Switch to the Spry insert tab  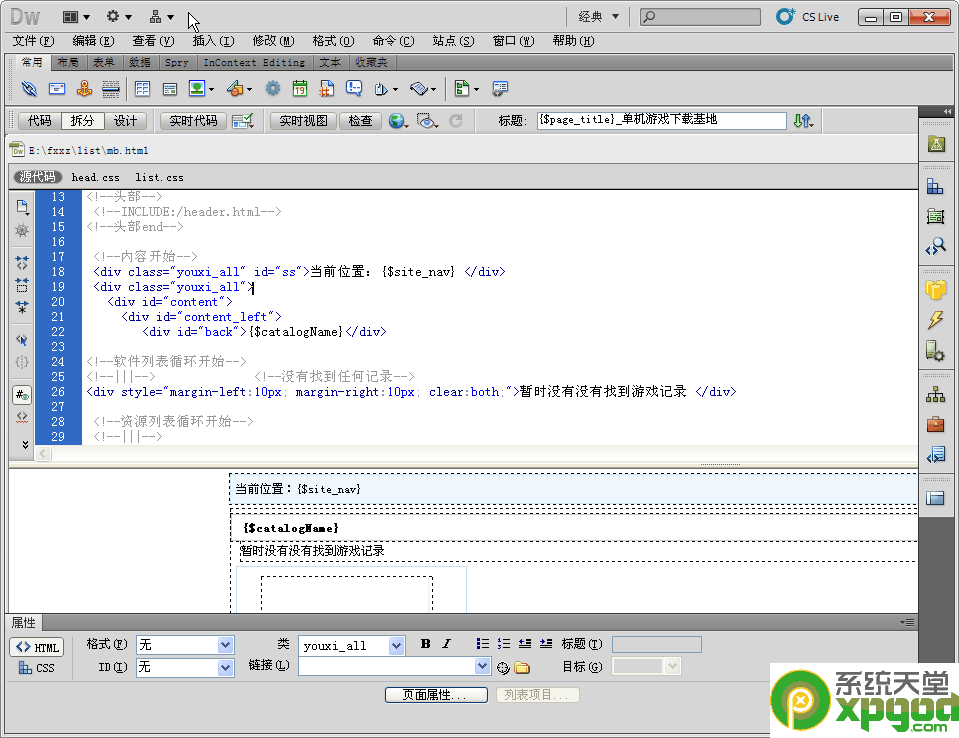[176, 62]
